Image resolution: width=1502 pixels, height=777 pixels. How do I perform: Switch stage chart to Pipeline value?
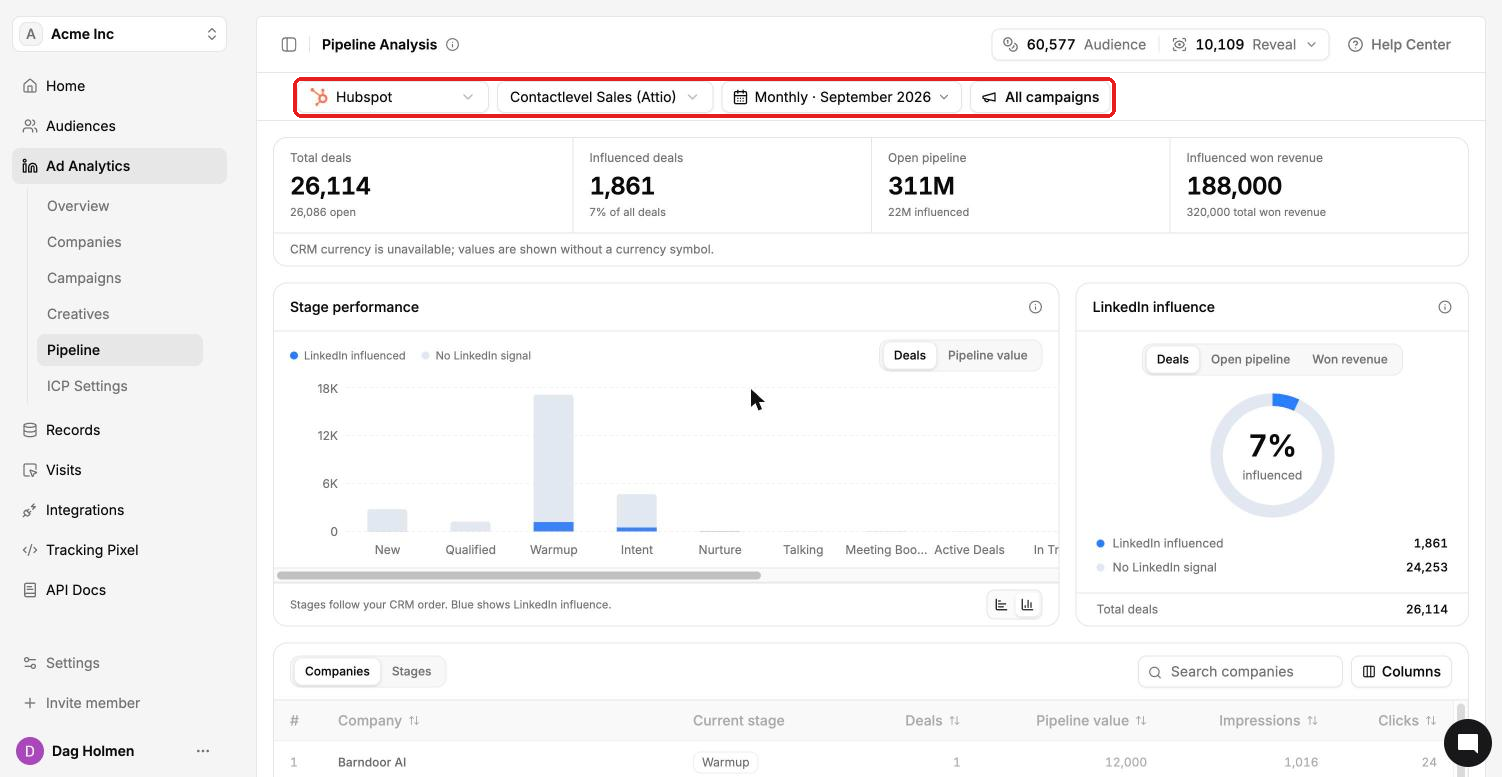click(987, 355)
